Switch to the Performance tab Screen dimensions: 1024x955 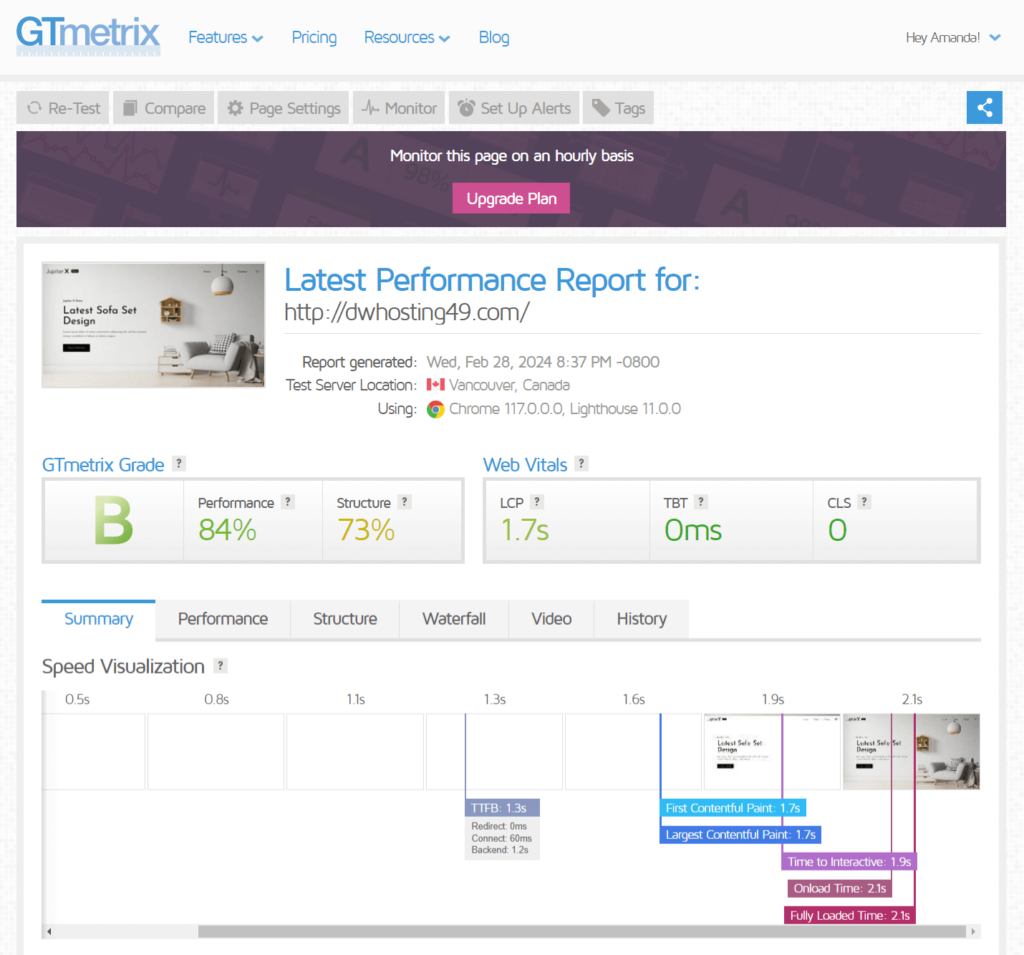(x=223, y=619)
